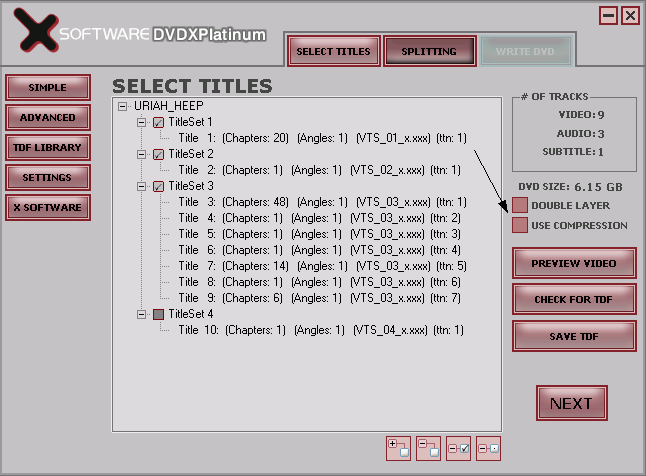646x476 pixels.
Task: Open the Splitting tab
Action: click(429, 51)
